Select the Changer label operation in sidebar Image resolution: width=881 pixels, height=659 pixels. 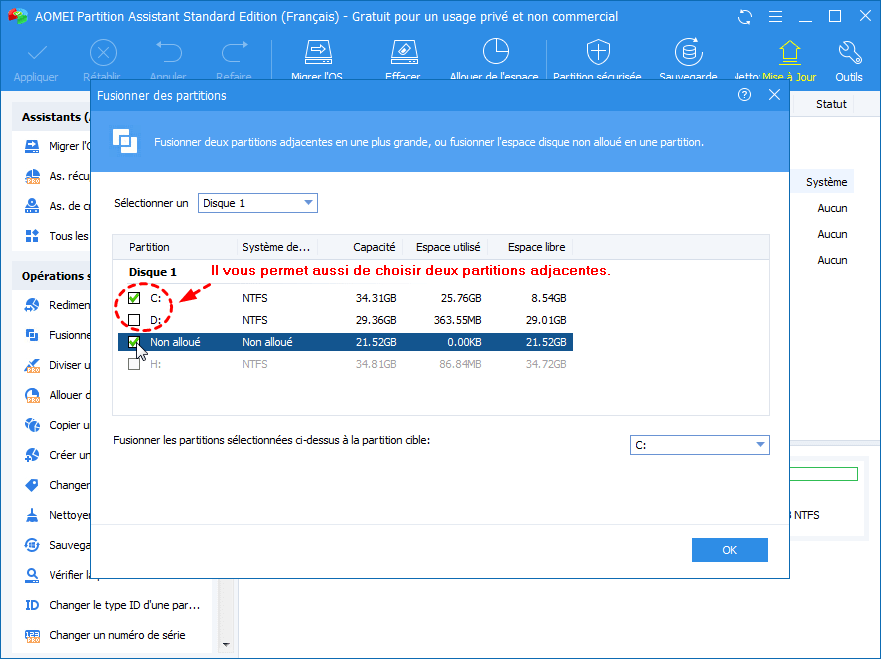pos(57,485)
